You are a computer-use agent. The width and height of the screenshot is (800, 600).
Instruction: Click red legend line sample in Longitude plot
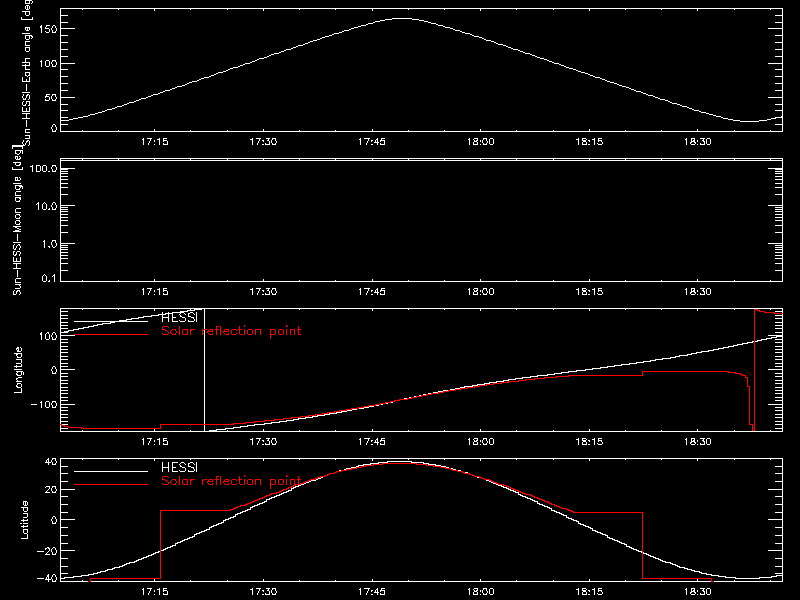coord(111,334)
